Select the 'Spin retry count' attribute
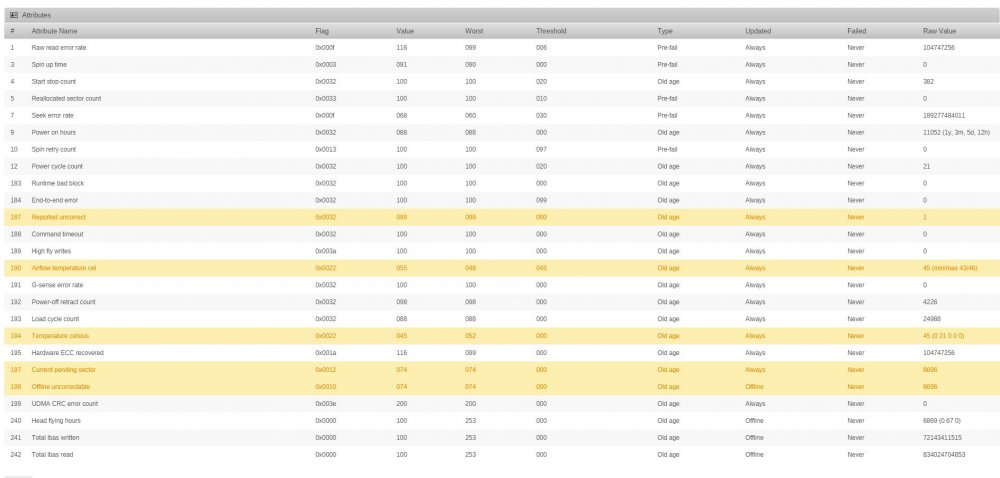Image resolution: width=1000 pixels, height=478 pixels. (54, 149)
